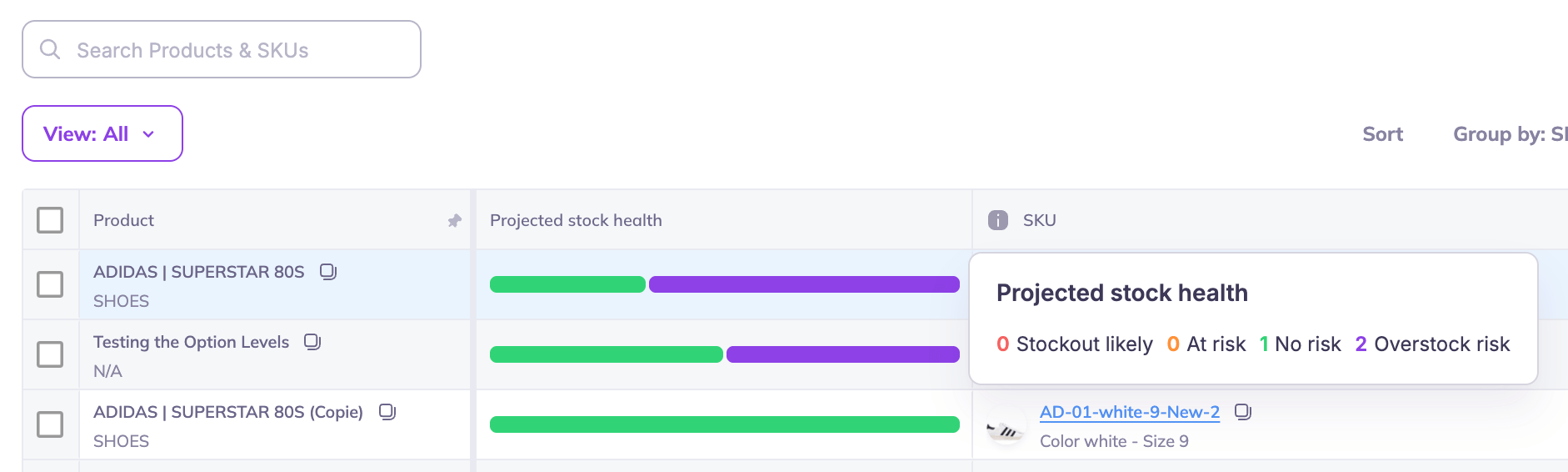Copy the Testing the Option Levels name
The height and width of the screenshot is (472, 1568).
(312, 342)
